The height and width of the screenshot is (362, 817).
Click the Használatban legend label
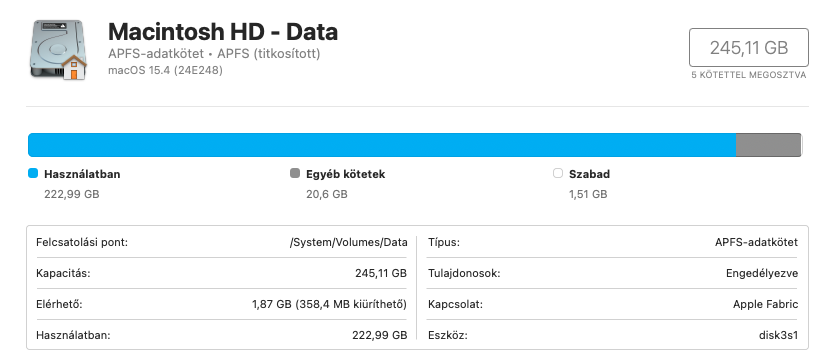click(x=82, y=174)
